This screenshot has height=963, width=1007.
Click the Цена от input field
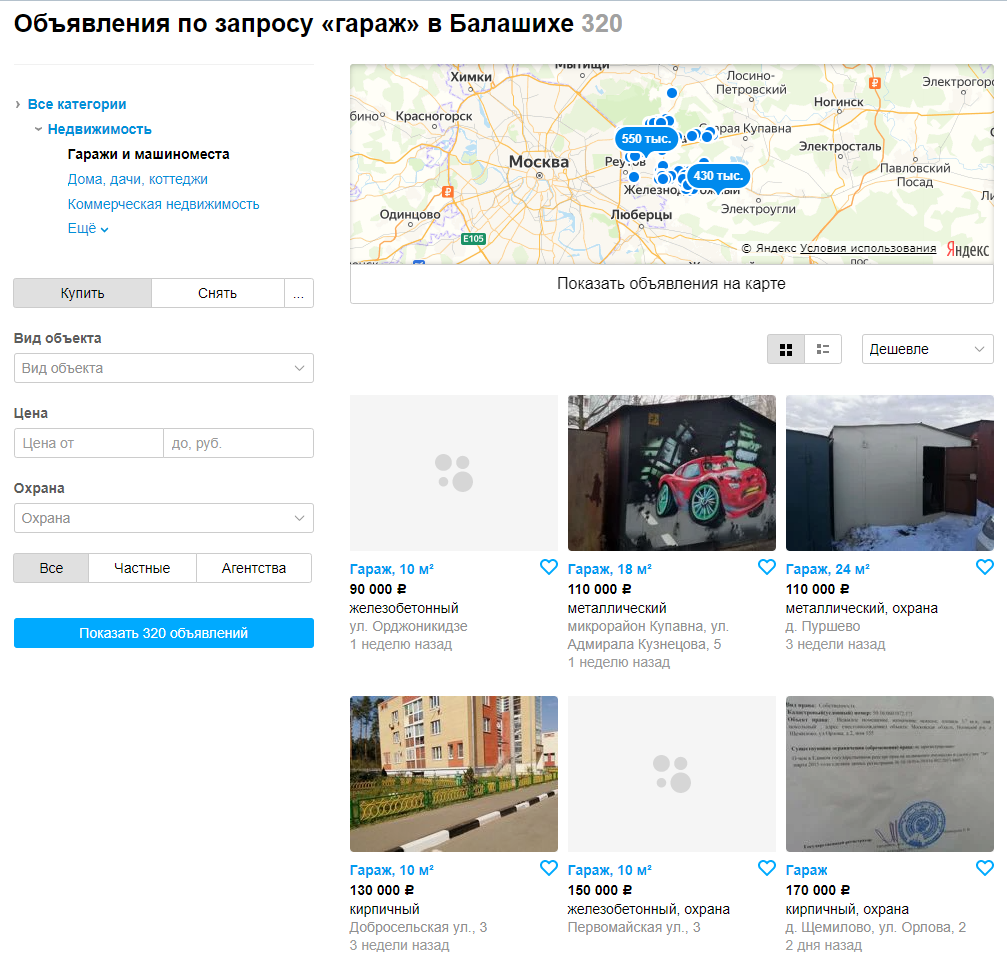click(x=89, y=443)
